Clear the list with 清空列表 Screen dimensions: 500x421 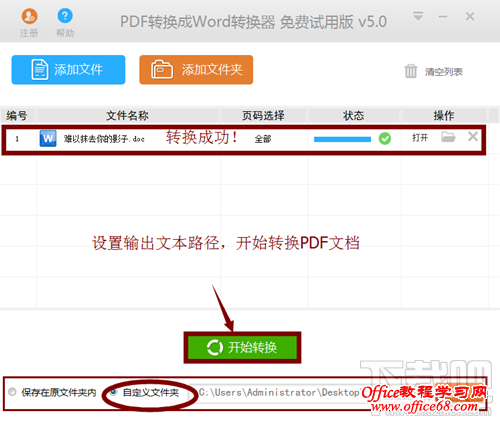444,72
